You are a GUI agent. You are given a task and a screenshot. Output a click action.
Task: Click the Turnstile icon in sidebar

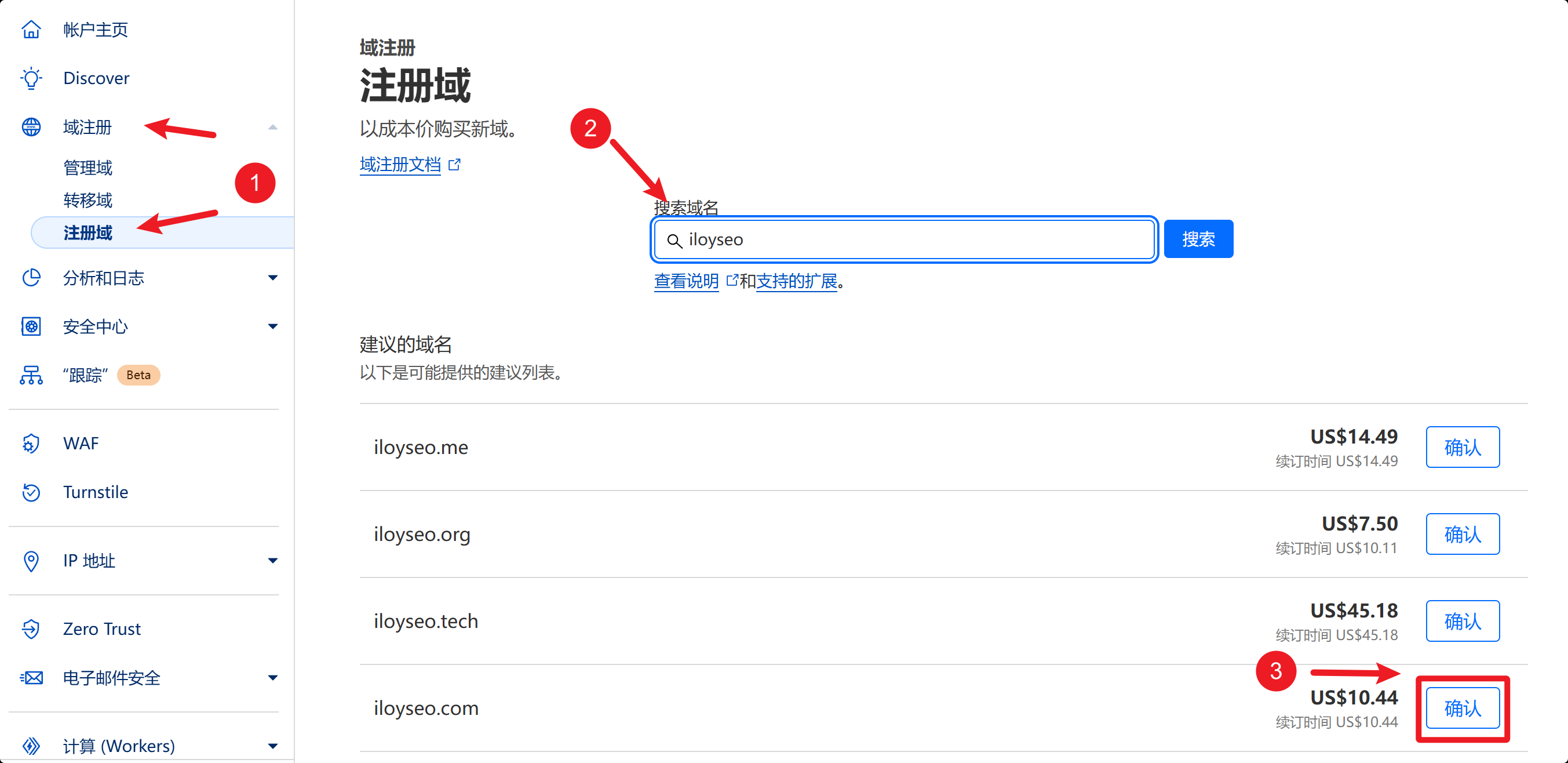(x=31, y=492)
